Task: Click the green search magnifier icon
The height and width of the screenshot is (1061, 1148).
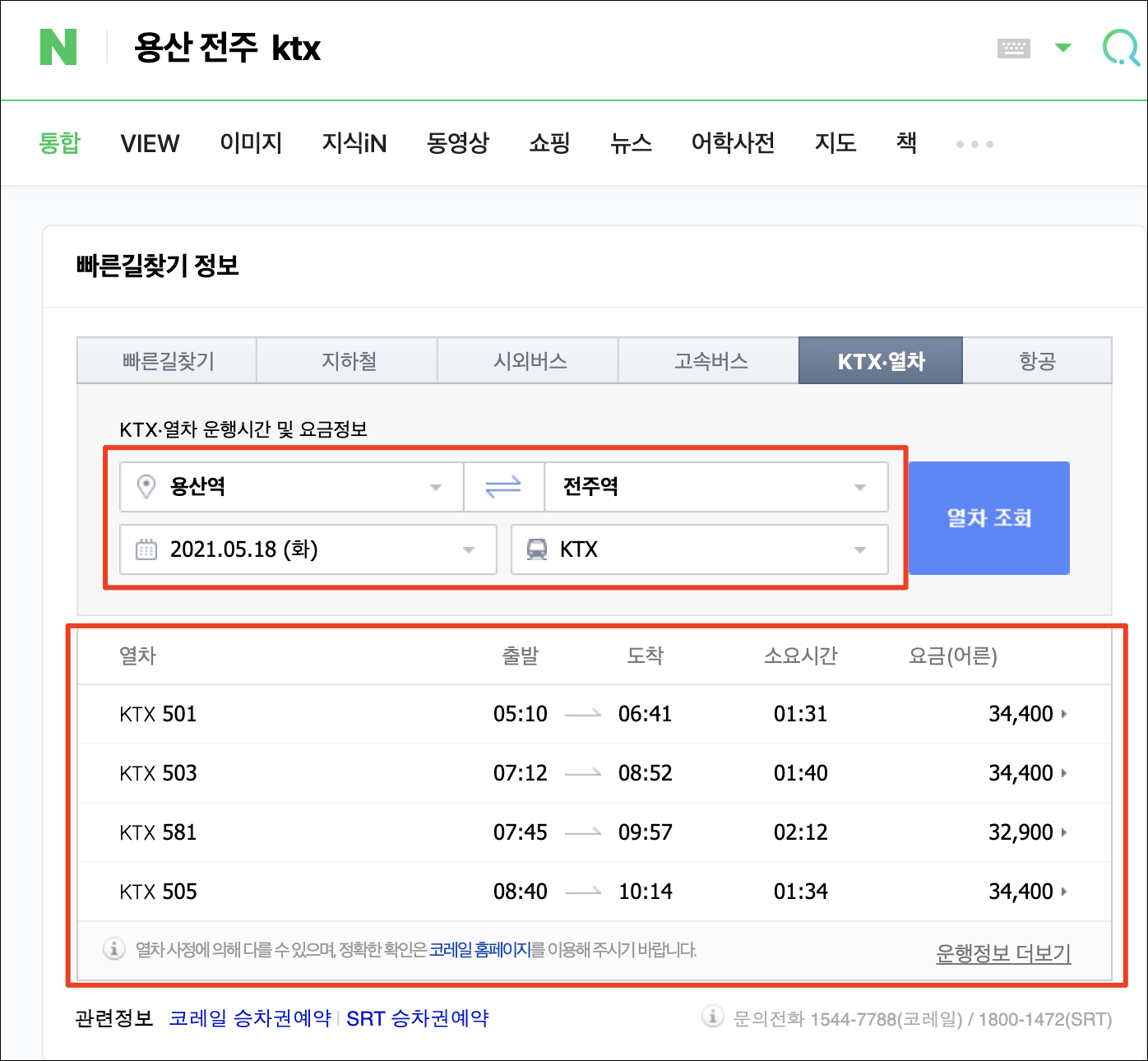Action: coord(1121,48)
